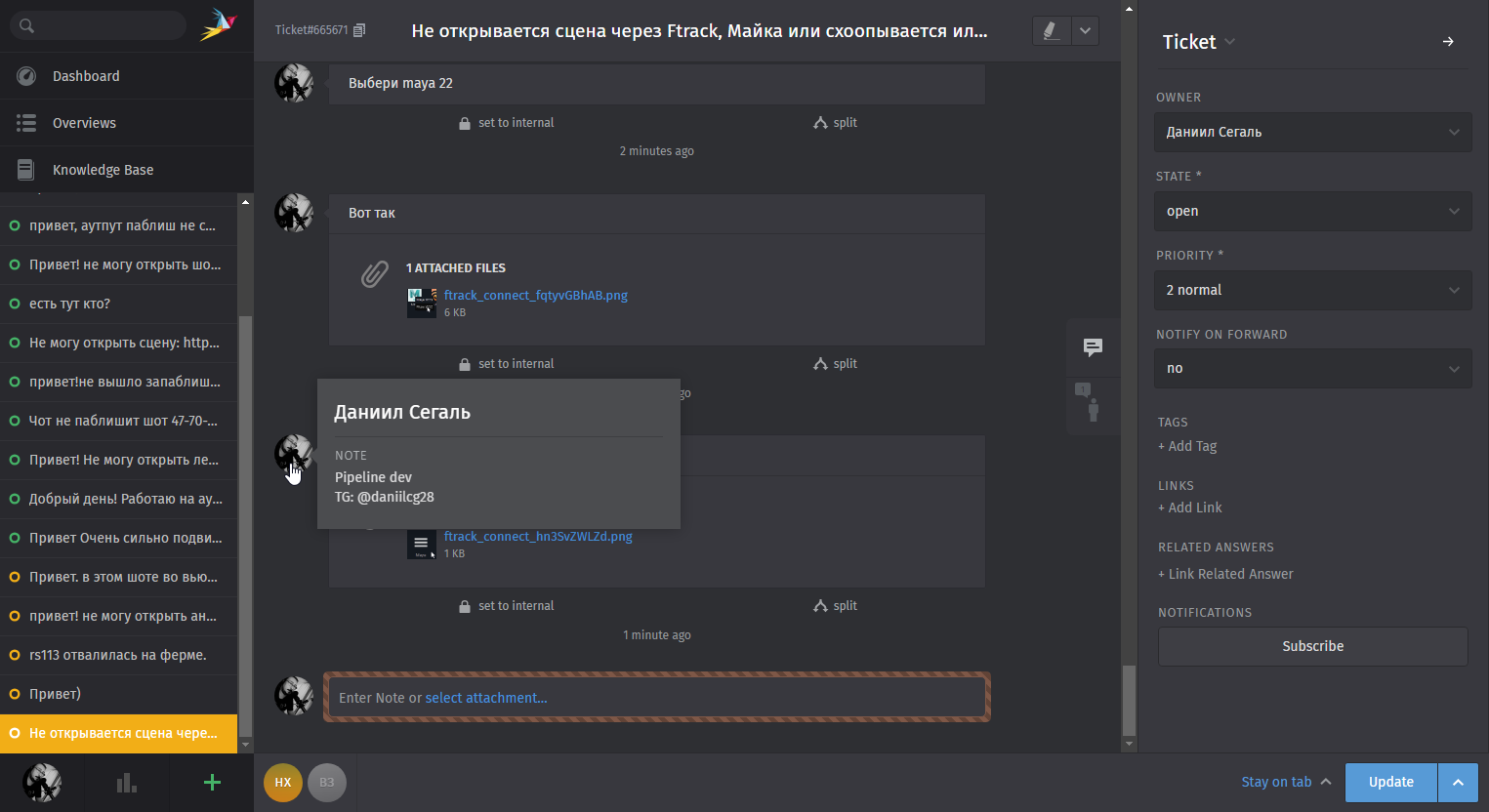Click the HX avatar badge

click(x=283, y=783)
